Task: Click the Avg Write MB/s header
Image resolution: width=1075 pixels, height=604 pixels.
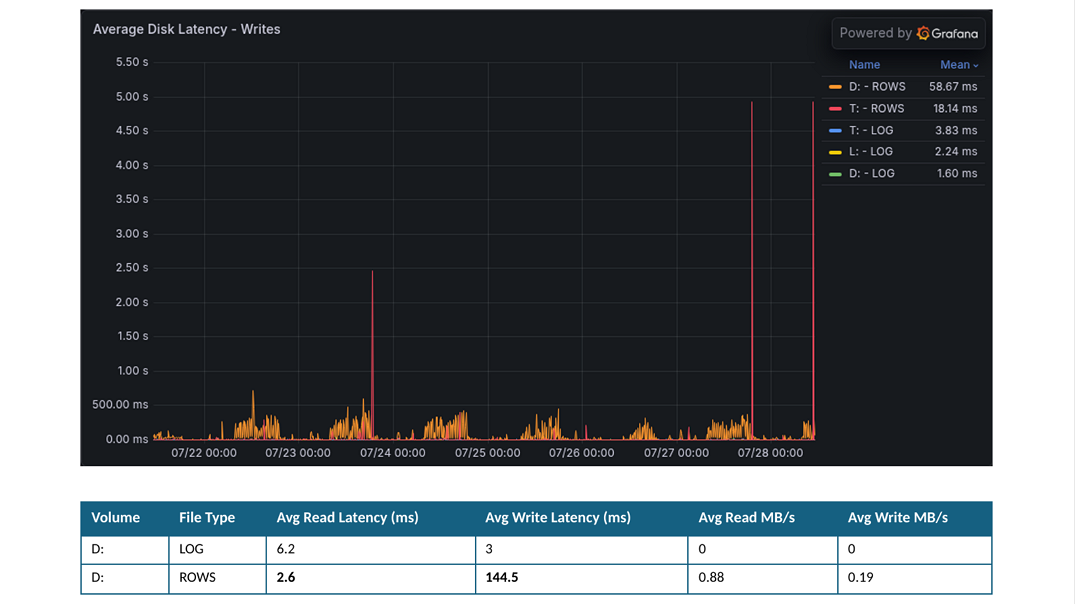Action: pos(897,518)
